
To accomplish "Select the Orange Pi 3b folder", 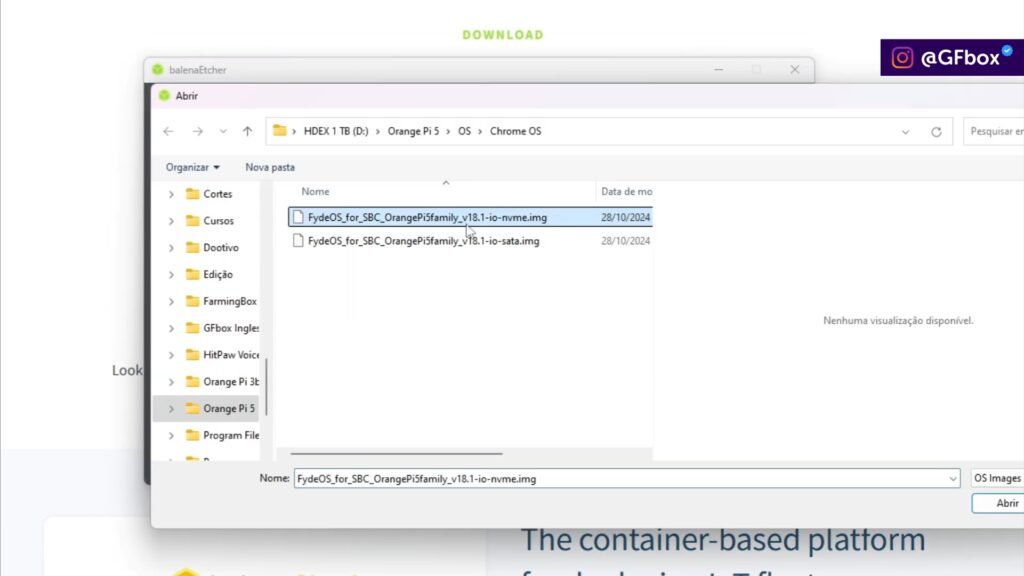I will (x=222, y=381).
